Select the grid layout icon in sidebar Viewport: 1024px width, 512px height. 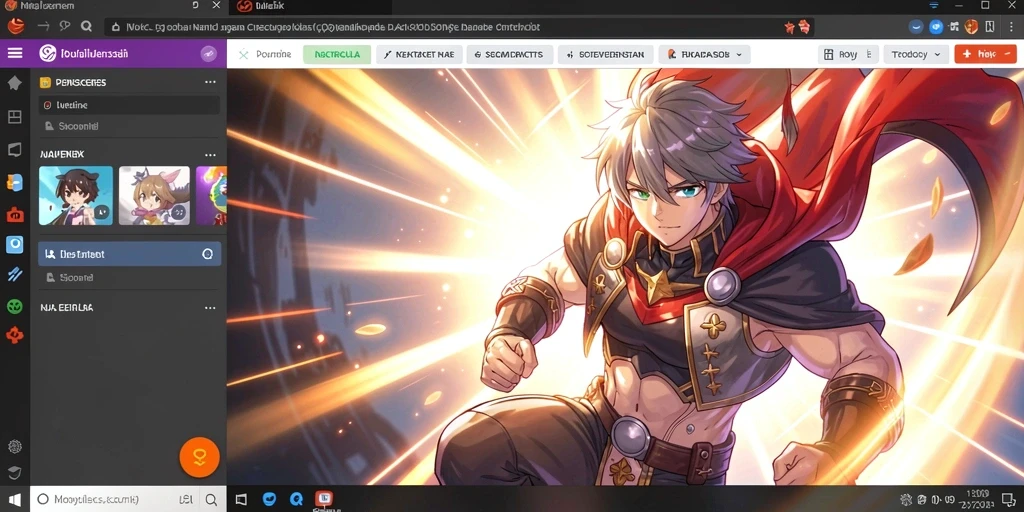[14, 117]
